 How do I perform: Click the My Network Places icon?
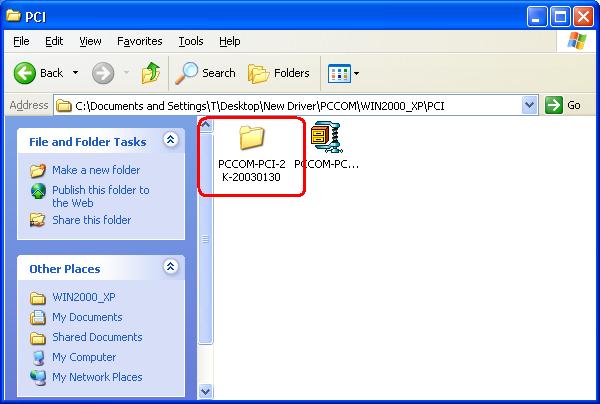point(38,378)
